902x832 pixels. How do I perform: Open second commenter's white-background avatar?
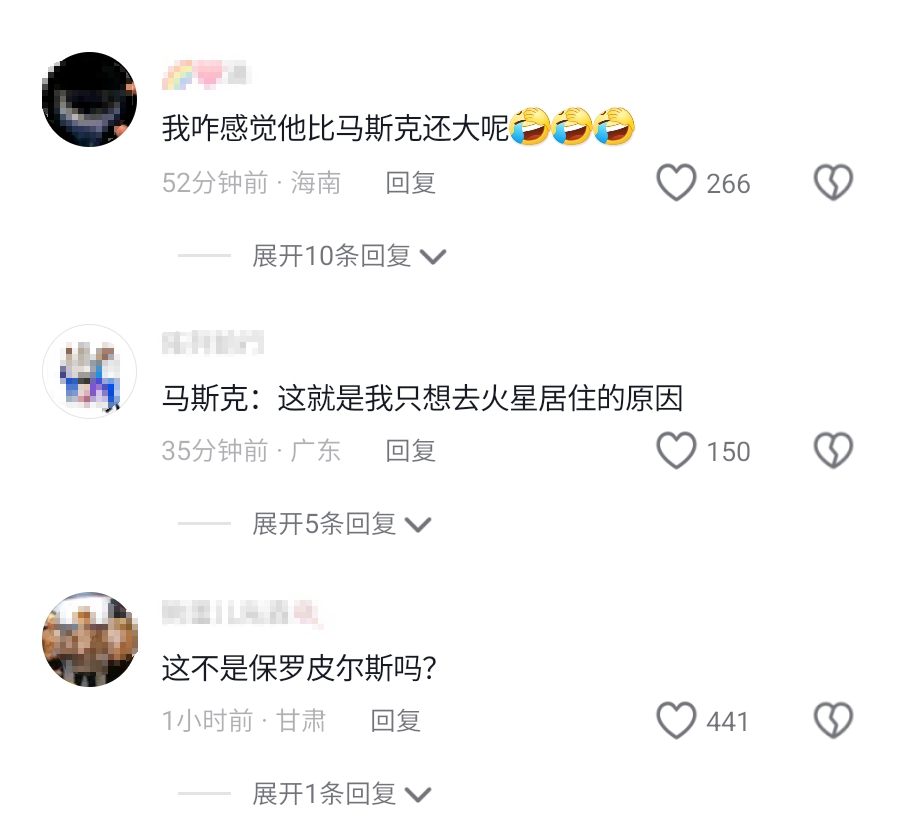pyautogui.click(x=90, y=371)
